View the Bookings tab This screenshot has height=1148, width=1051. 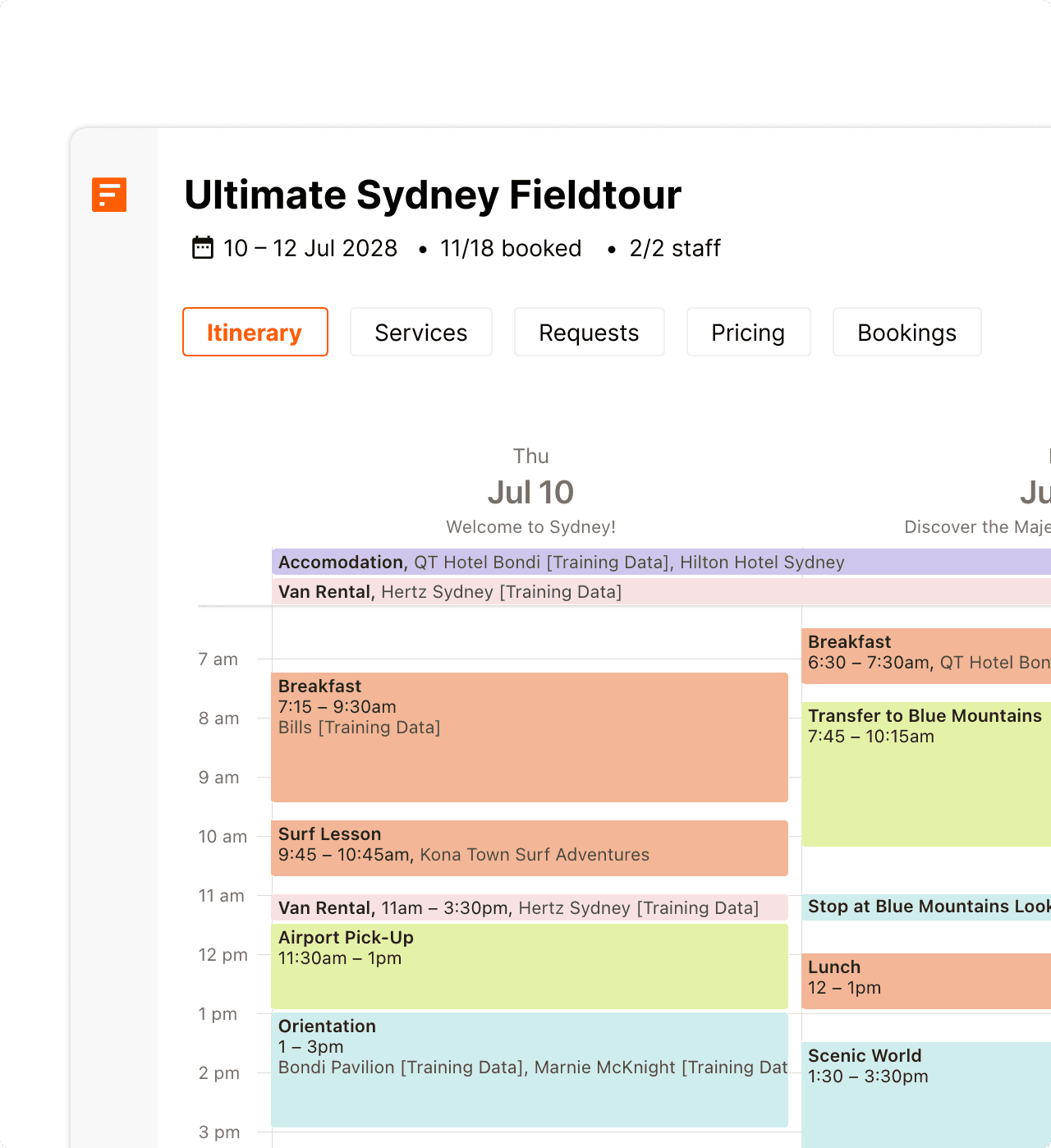(x=906, y=332)
